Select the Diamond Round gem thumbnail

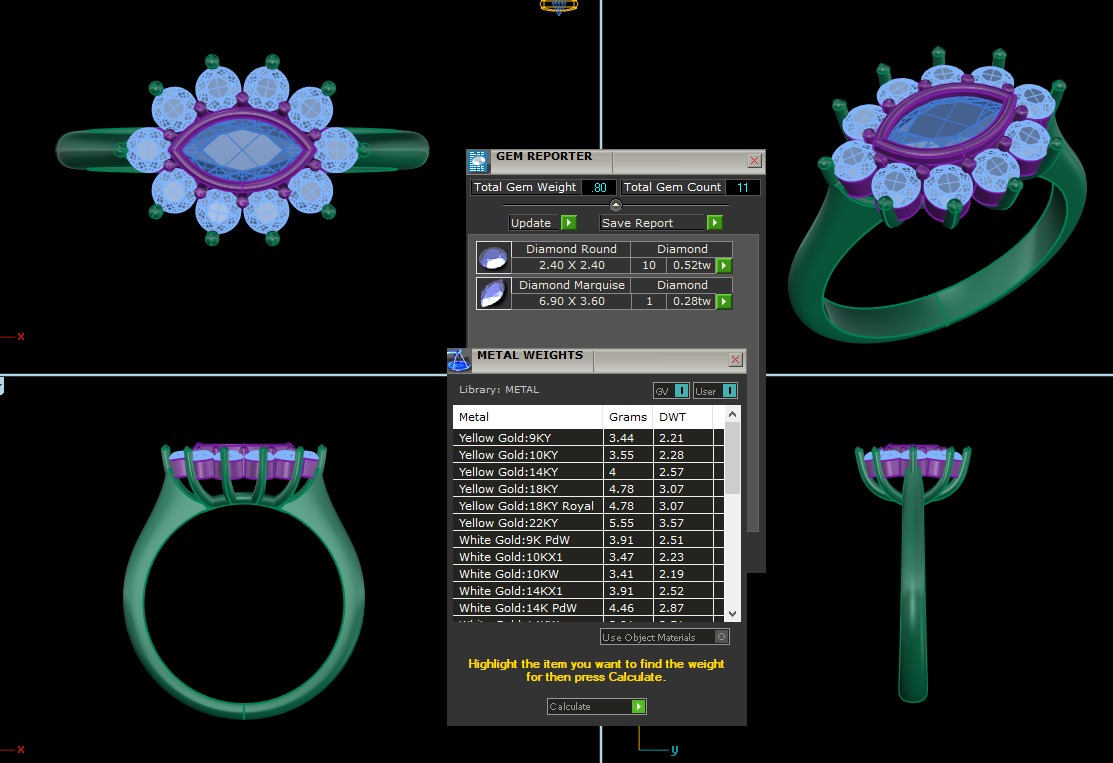[493, 258]
